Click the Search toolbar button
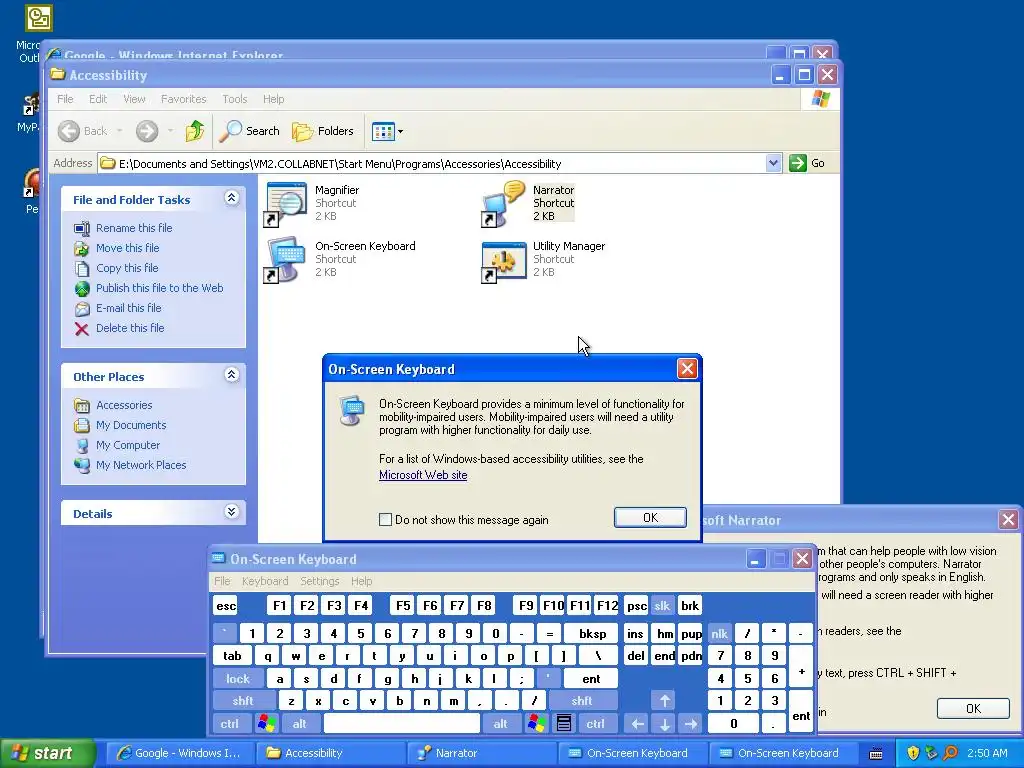Viewport: 1024px width, 768px height. pyautogui.click(x=249, y=131)
